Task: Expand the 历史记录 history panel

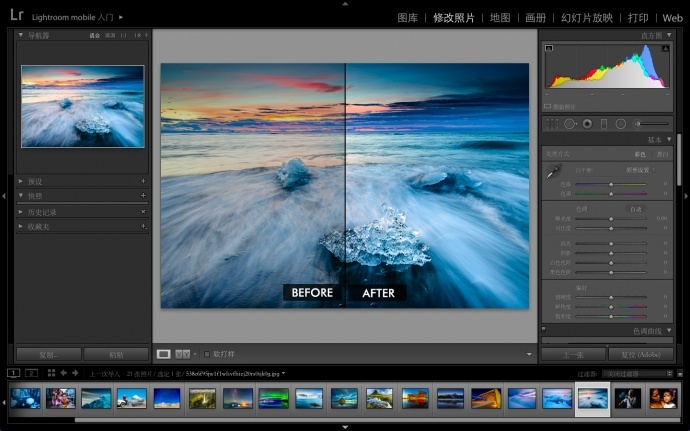Action: 43,212
